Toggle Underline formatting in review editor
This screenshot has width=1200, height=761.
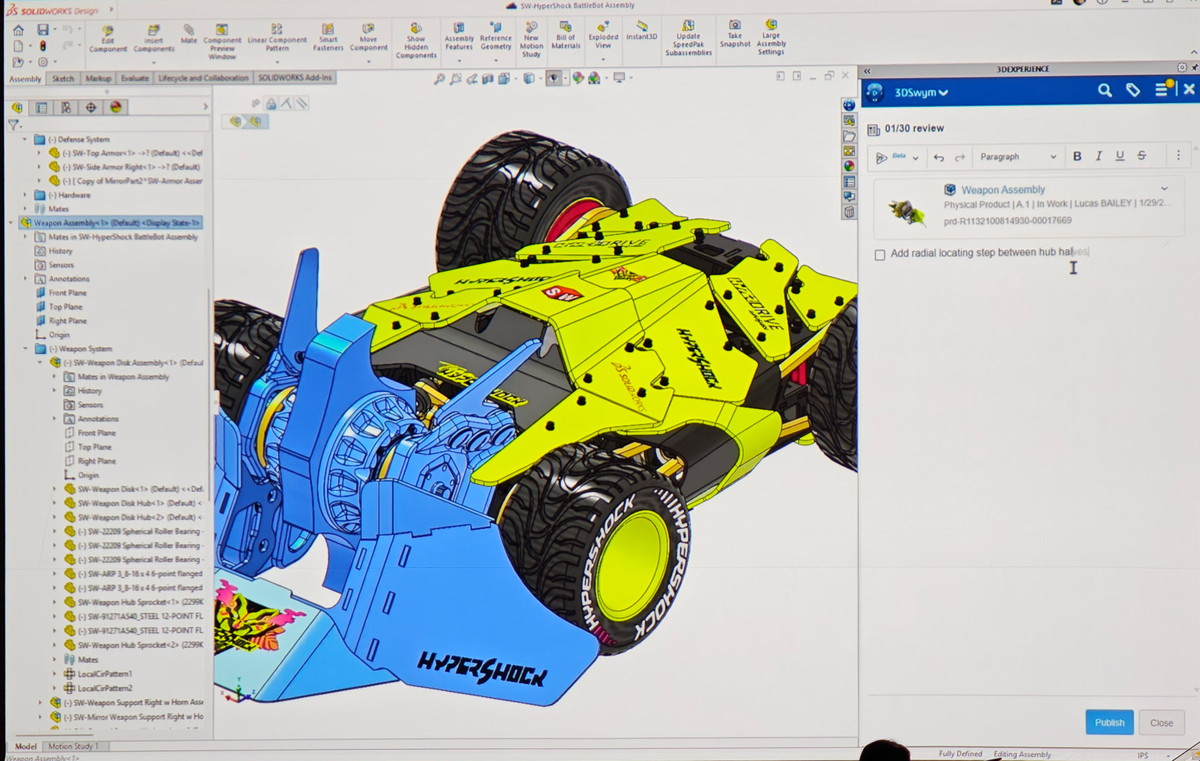point(1120,156)
